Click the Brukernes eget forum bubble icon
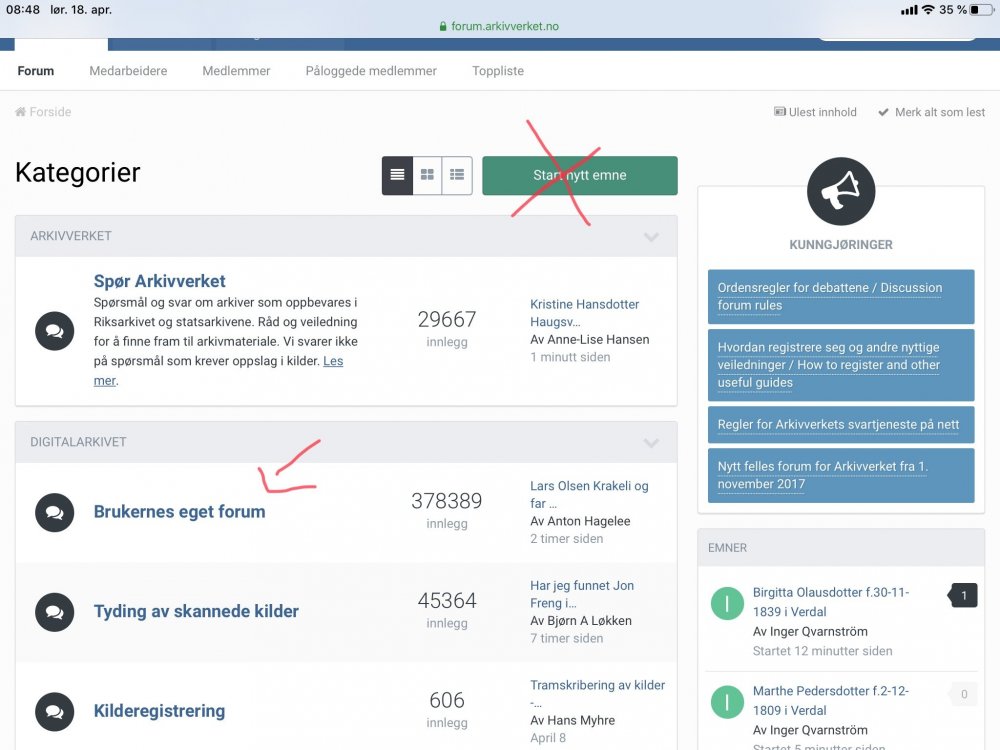The image size is (1000, 750). click(55, 513)
